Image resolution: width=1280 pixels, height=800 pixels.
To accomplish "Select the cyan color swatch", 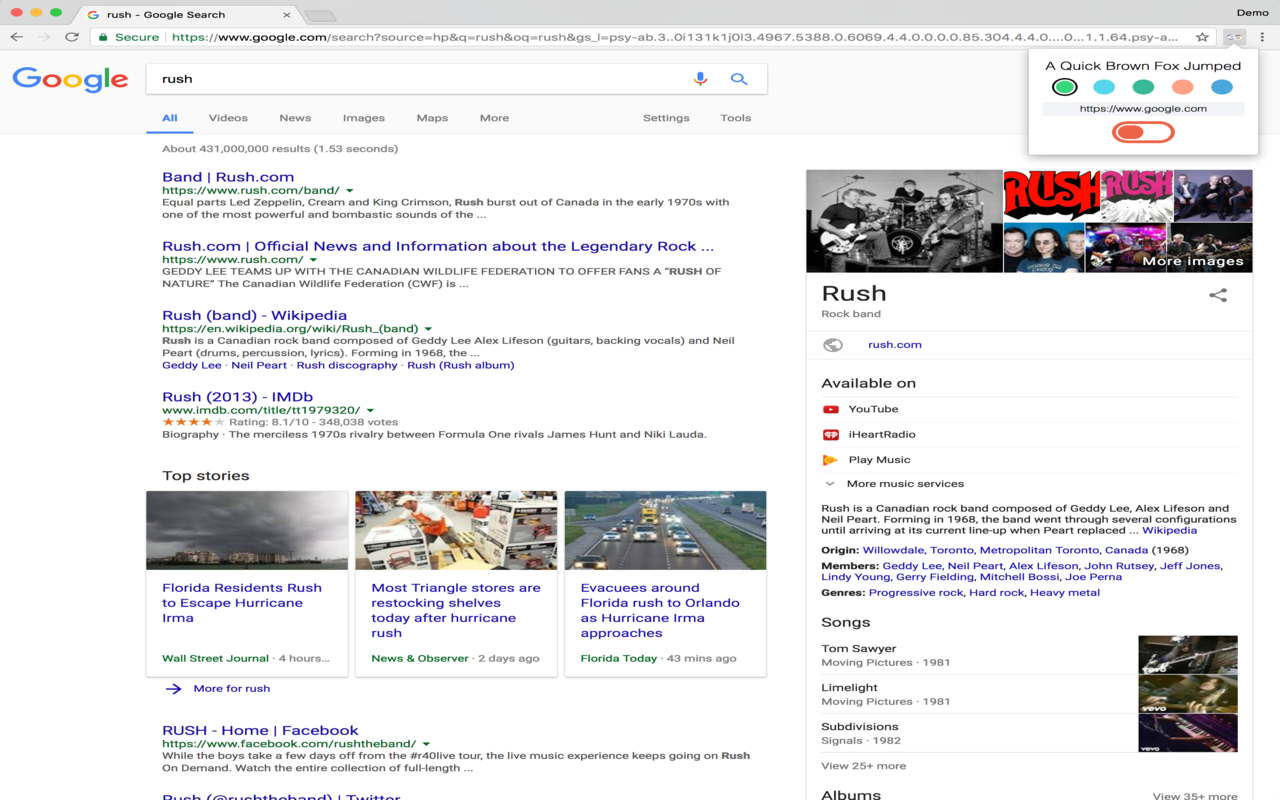I will coord(1104,88).
